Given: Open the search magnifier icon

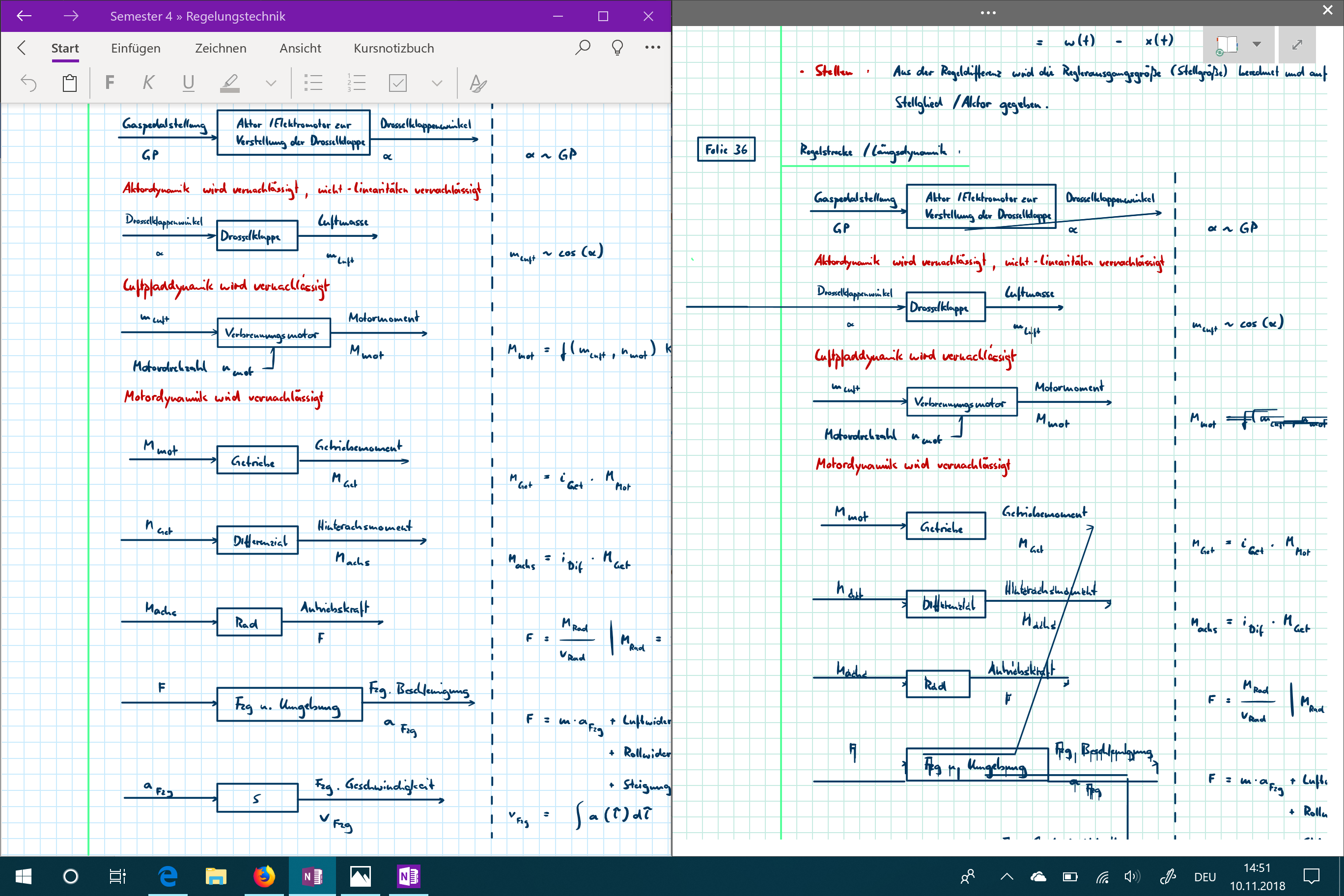Looking at the screenshot, I should (582, 48).
